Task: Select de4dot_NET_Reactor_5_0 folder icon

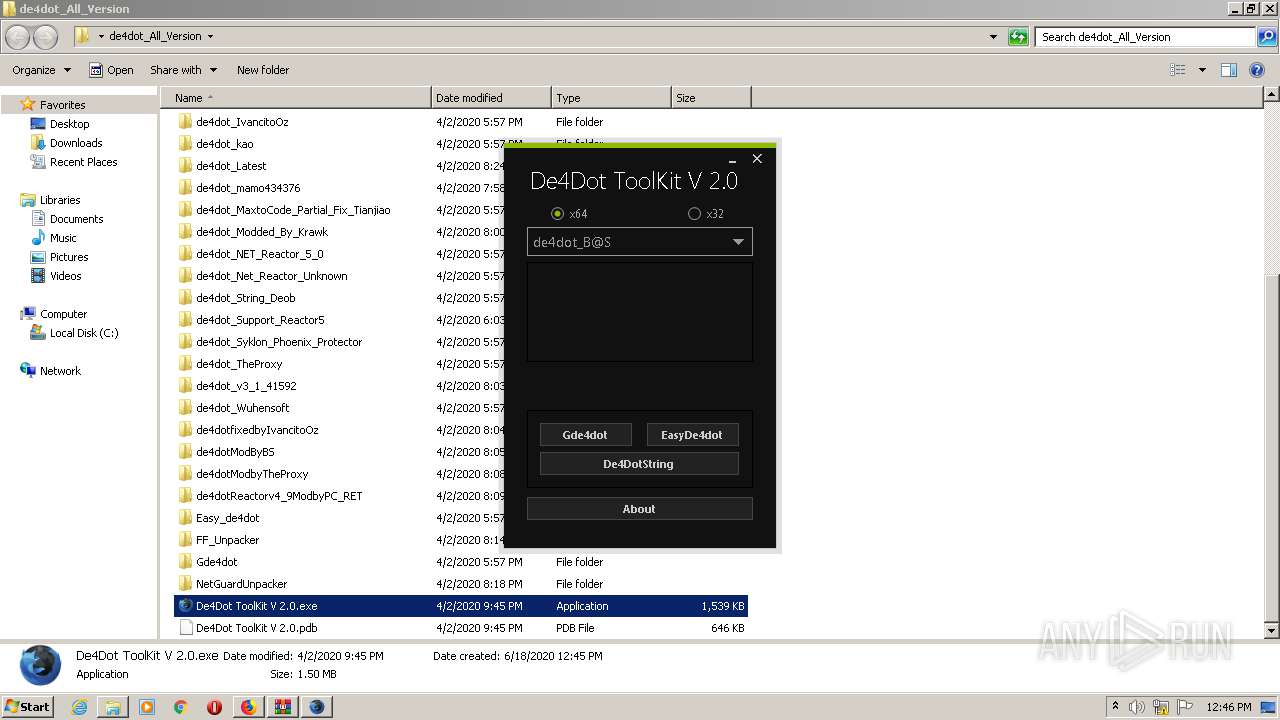Action: coord(185,254)
